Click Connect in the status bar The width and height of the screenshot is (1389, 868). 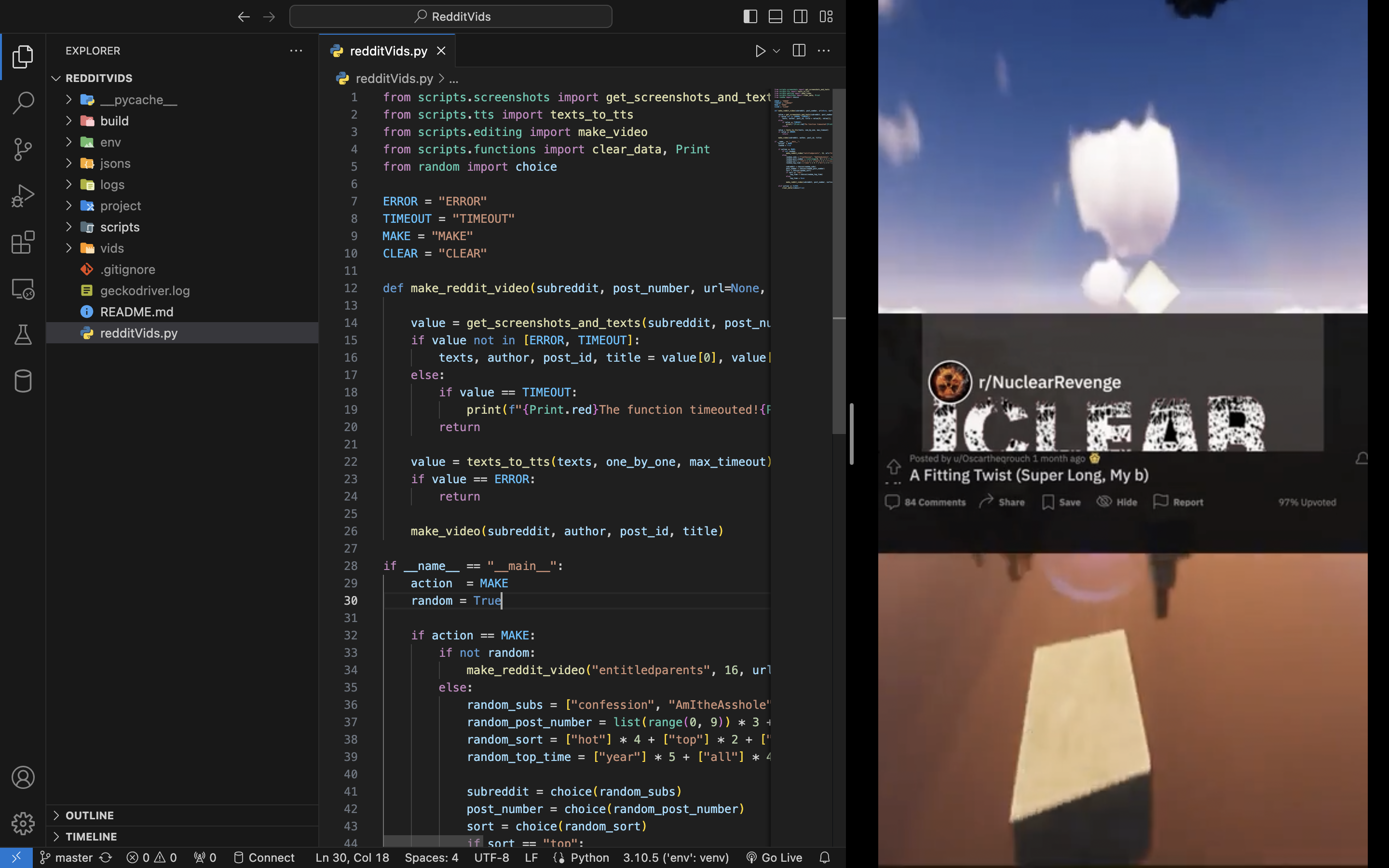point(264,857)
